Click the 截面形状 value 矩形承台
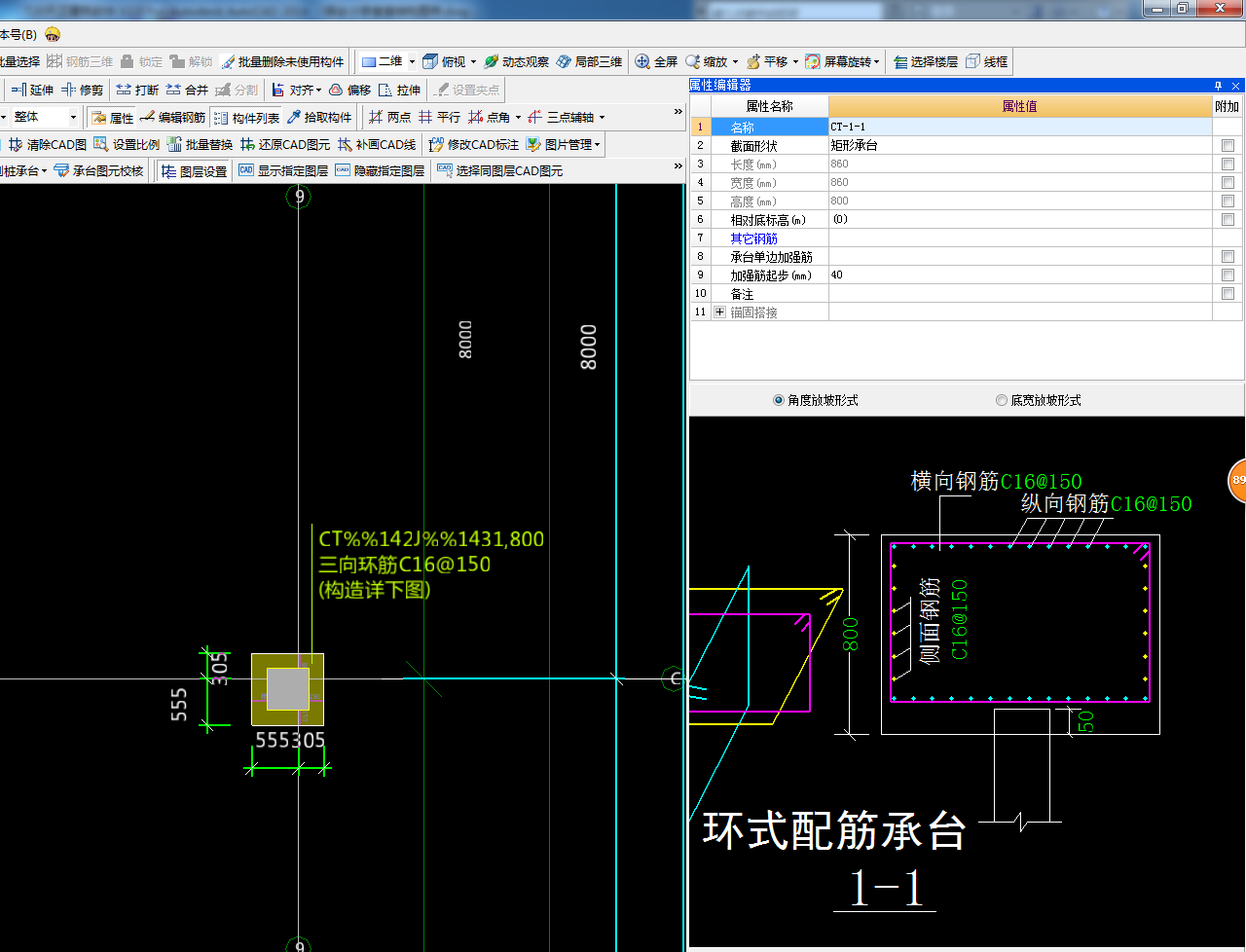This screenshot has height=952, width=1246. pyautogui.click(x=1020, y=145)
